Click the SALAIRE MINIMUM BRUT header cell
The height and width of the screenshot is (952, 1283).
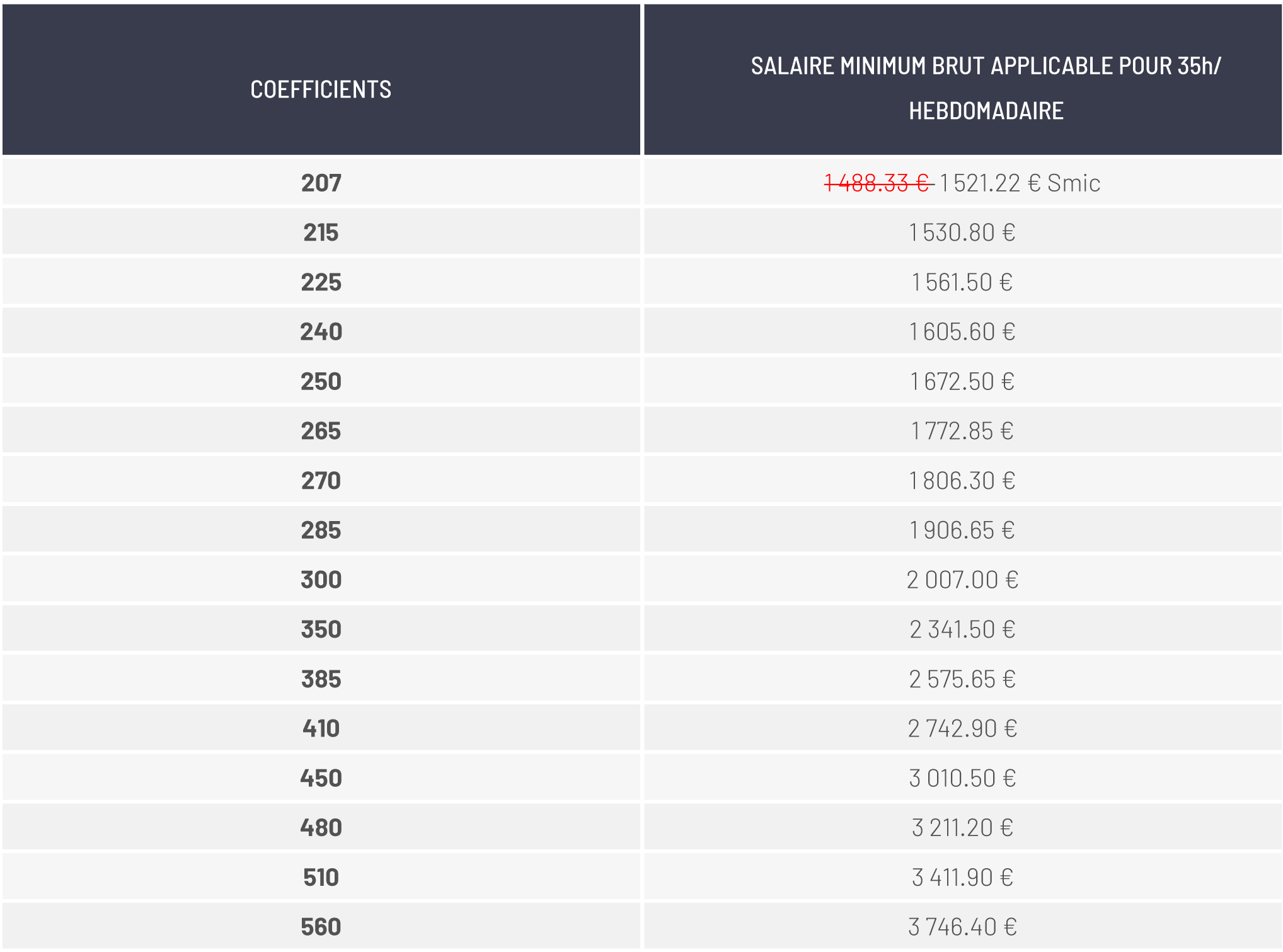(x=963, y=80)
